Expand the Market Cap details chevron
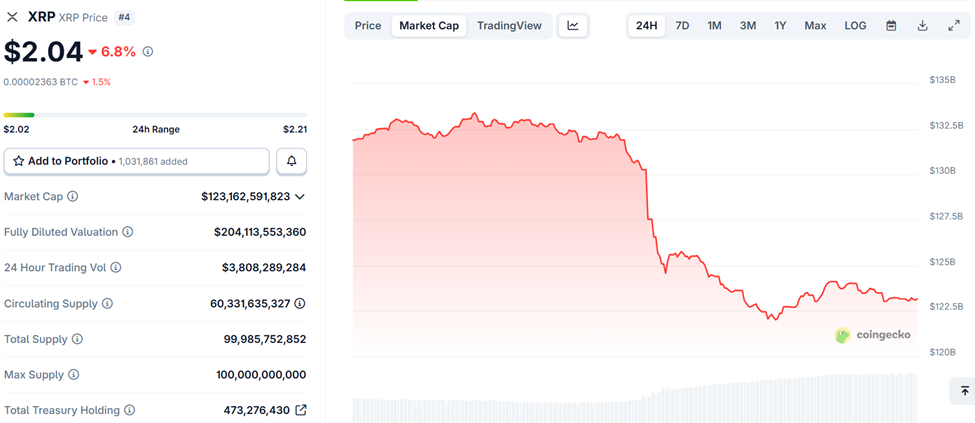Screen dimensions: 975x423 point(300,197)
